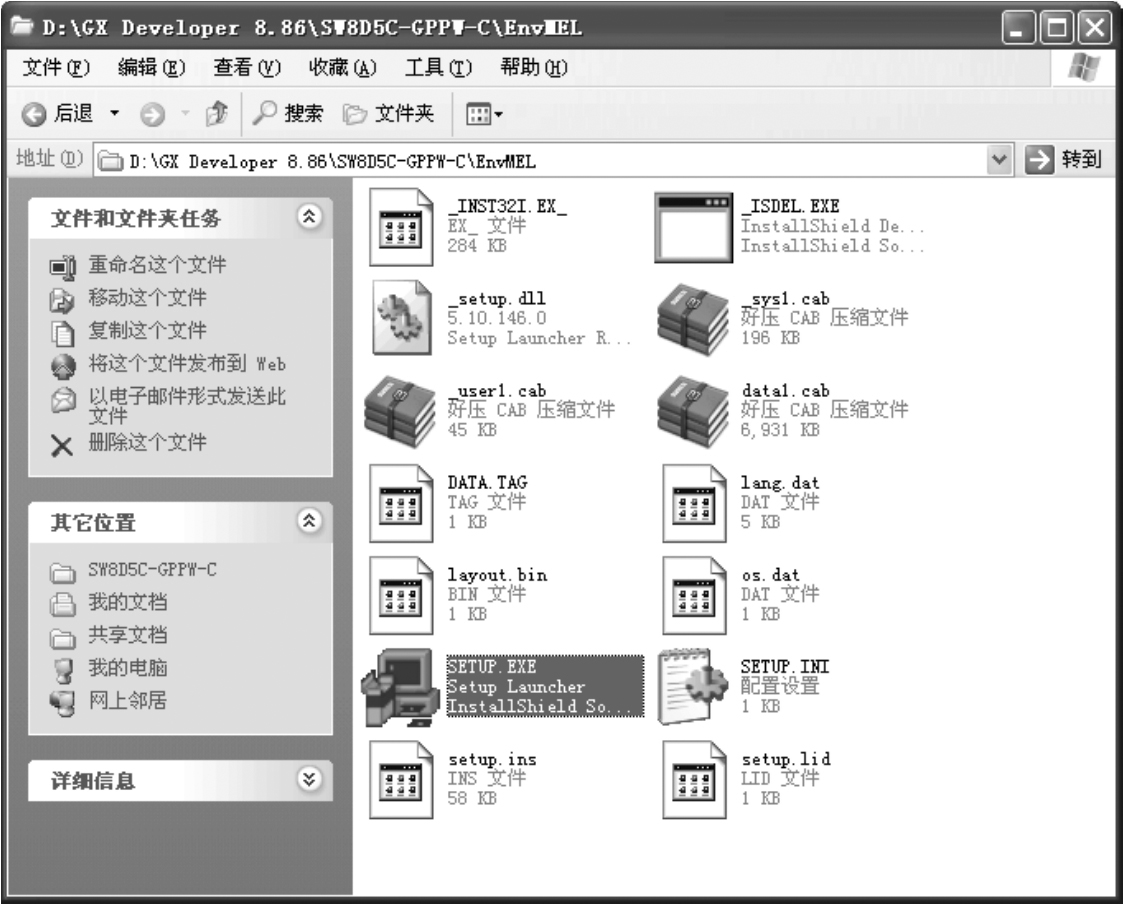Click the rename file icon in tasks panel

pyautogui.click(x=63, y=267)
